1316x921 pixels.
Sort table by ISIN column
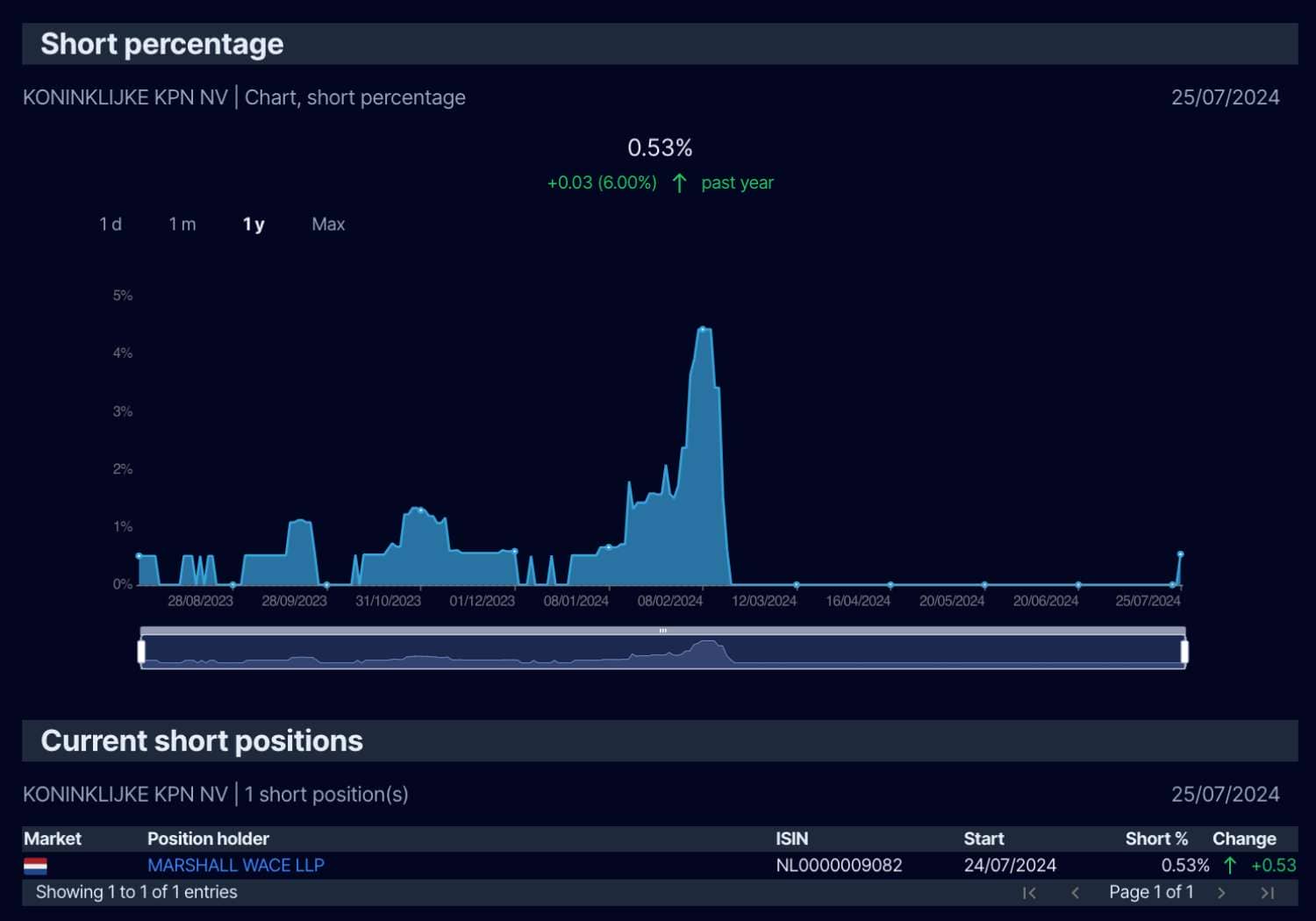(792, 839)
